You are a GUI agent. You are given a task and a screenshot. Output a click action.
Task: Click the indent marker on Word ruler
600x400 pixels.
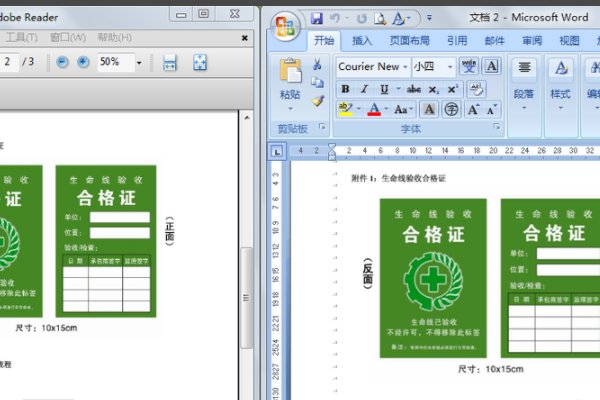[332, 152]
